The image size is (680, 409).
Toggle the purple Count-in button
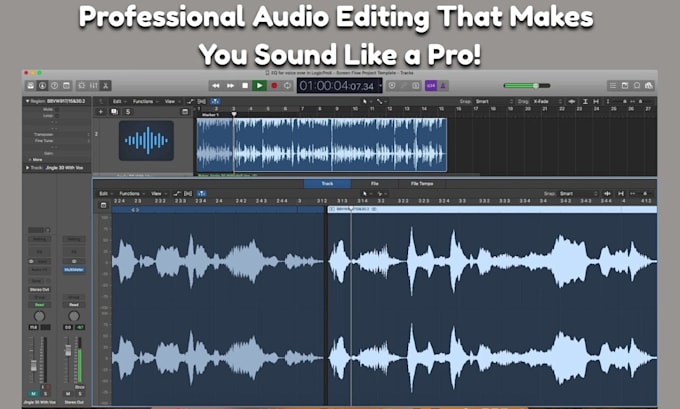click(x=431, y=85)
